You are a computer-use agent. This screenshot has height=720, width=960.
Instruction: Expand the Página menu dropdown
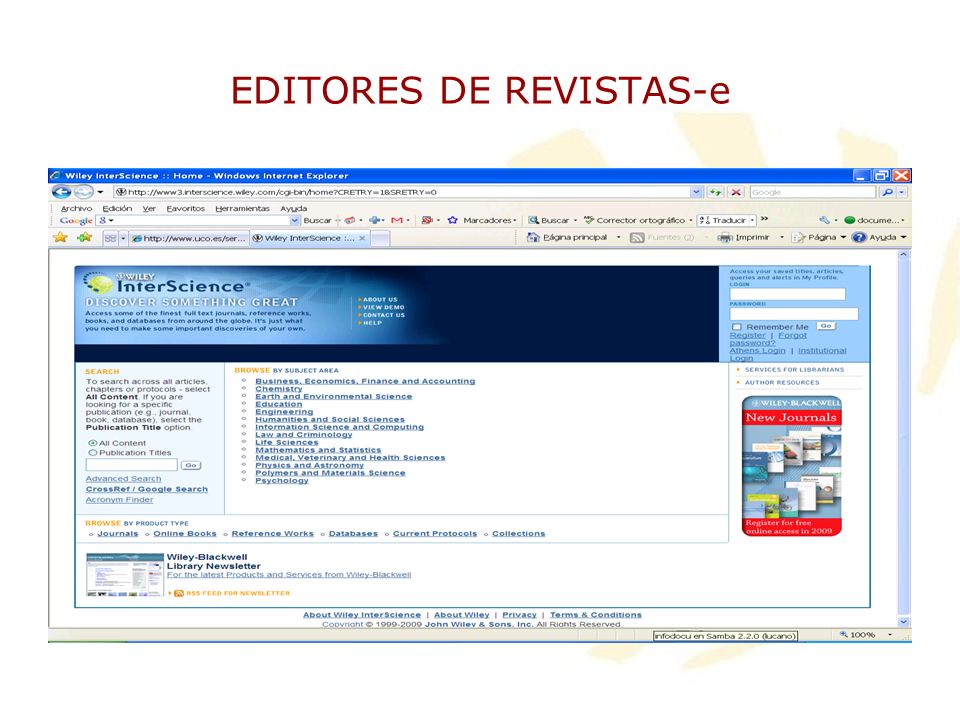point(843,238)
